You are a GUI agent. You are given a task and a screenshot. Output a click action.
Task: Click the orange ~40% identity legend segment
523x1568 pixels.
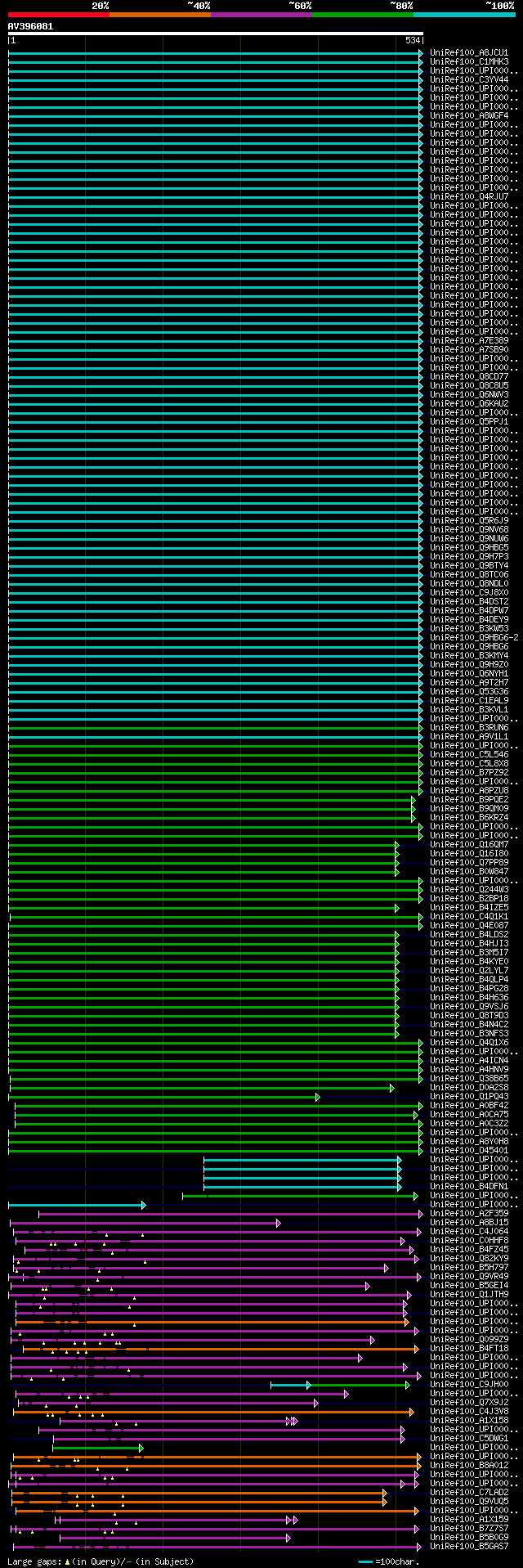pos(159,15)
